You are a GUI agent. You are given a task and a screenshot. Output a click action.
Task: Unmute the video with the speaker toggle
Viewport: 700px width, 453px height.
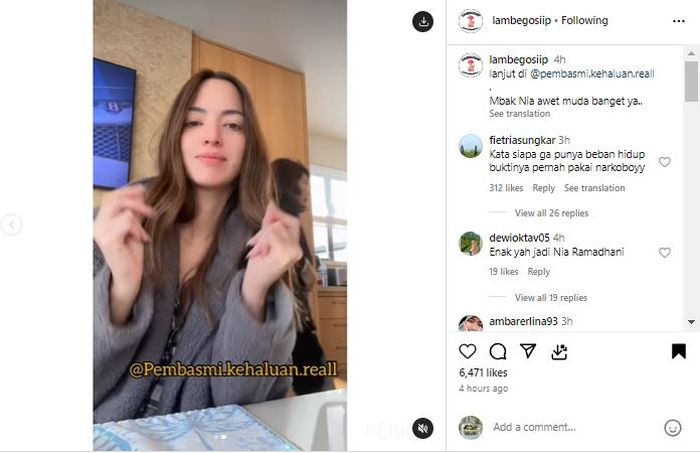[423, 428]
